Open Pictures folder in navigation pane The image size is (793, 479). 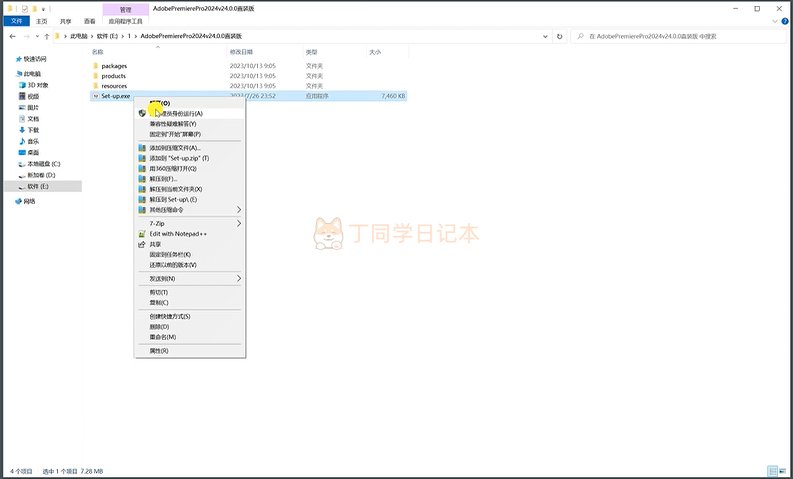coord(33,107)
